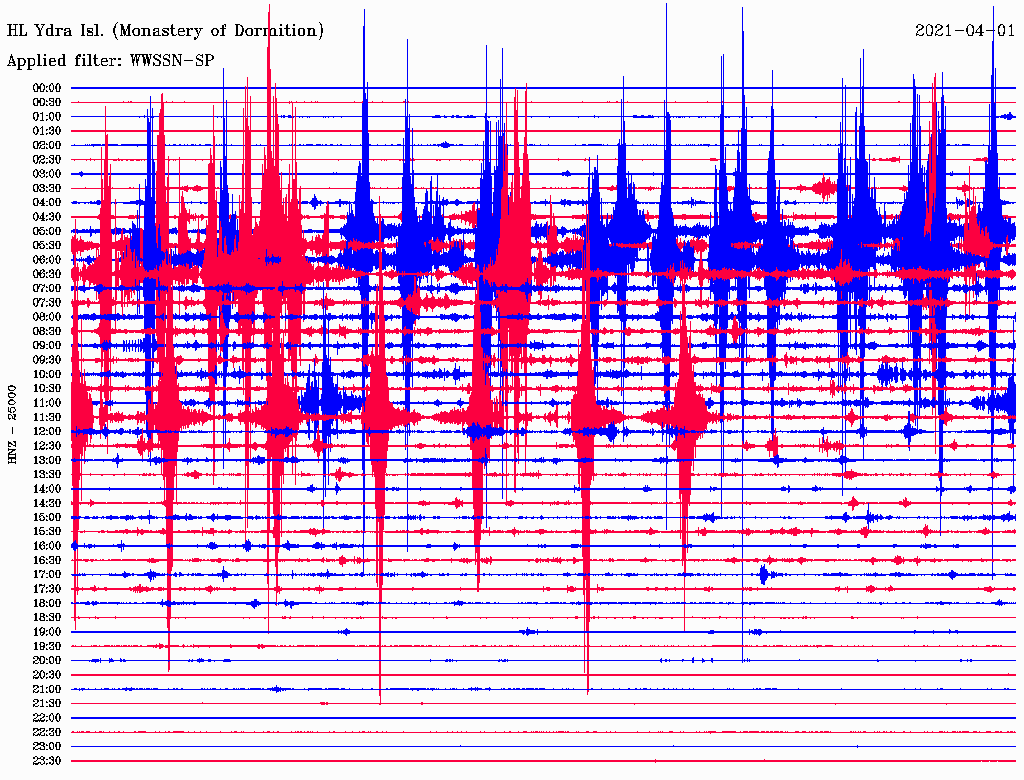Screen dimensions: 1024x780
Task: Click the 03:30 time label
Action: (x=47, y=189)
